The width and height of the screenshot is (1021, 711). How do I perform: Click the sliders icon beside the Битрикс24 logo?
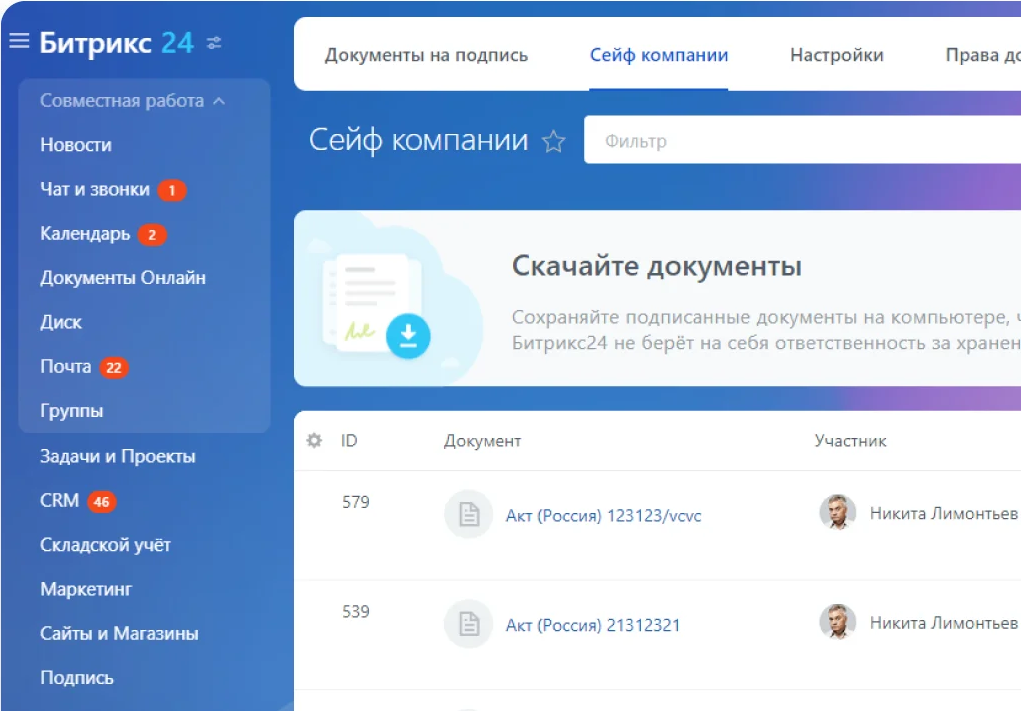click(212, 43)
